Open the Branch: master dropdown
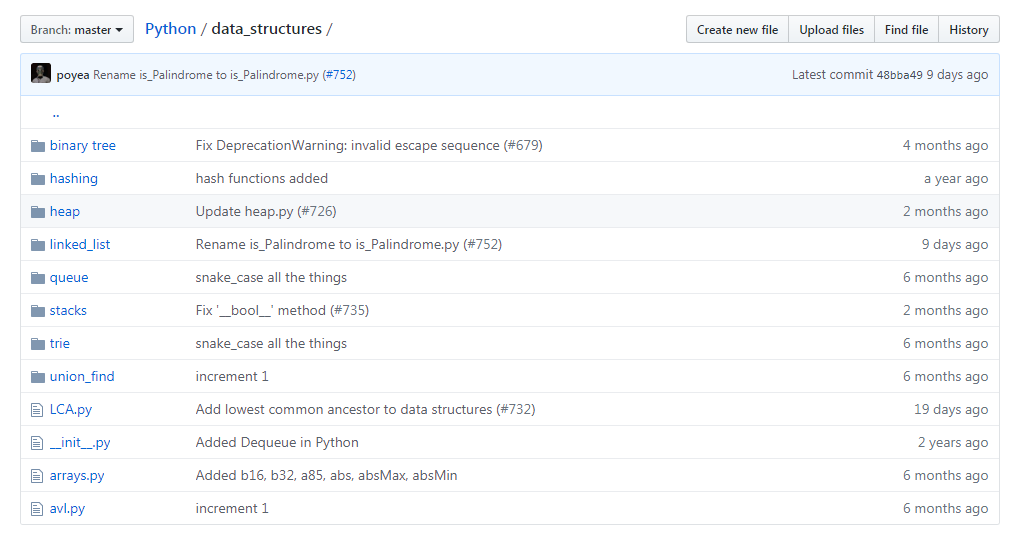 point(77,30)
